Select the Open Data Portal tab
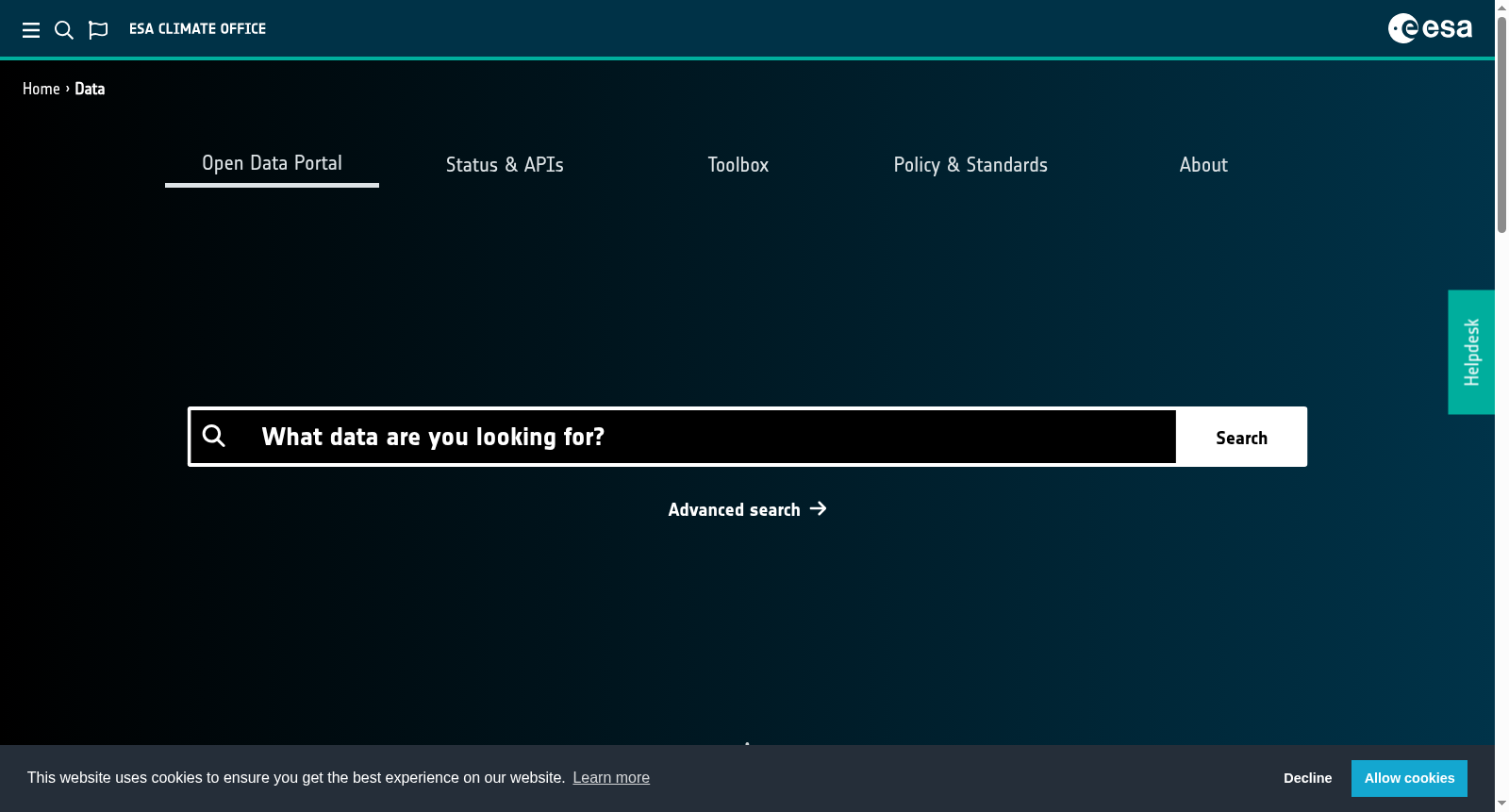The height and width of the screenshot is (812, 1509). pos(272,164)
